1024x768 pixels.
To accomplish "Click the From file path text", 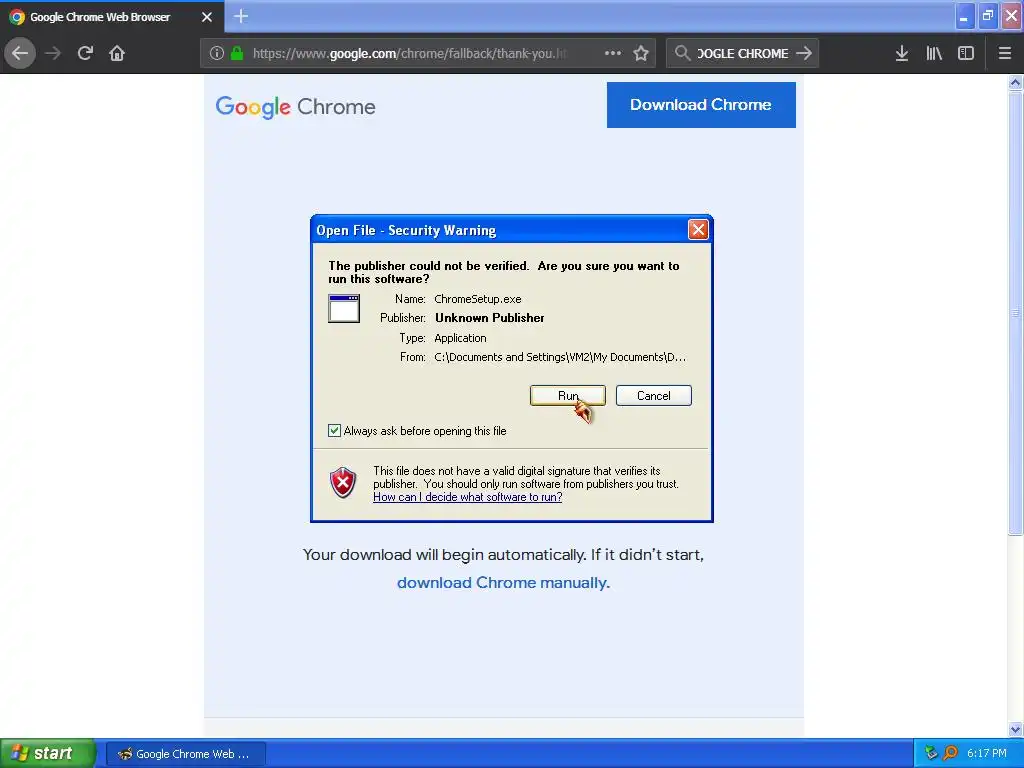I will tap(560, 357).
